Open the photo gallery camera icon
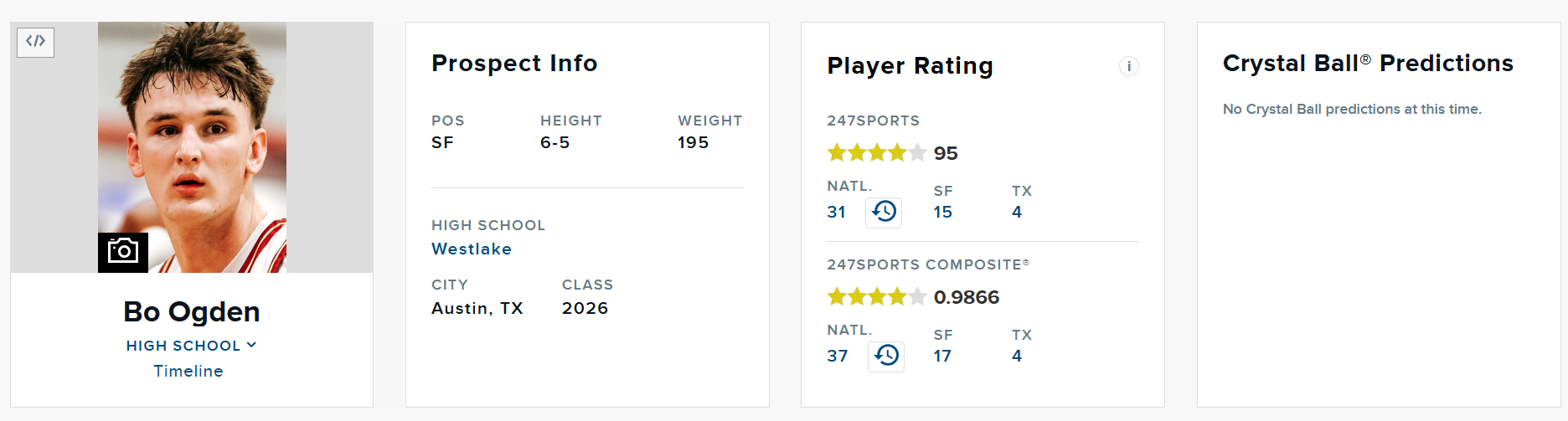Screen dimensions: 1568x421 [123, 252]
